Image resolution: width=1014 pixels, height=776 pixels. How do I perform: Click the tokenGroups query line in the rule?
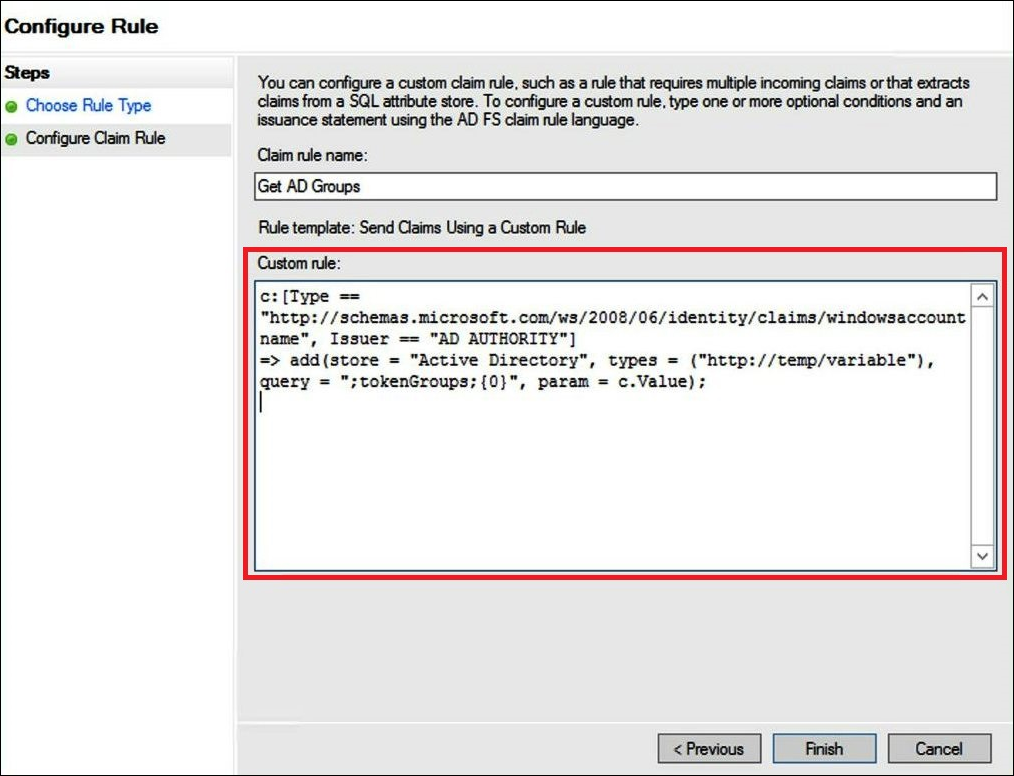(x=480, y=382)
